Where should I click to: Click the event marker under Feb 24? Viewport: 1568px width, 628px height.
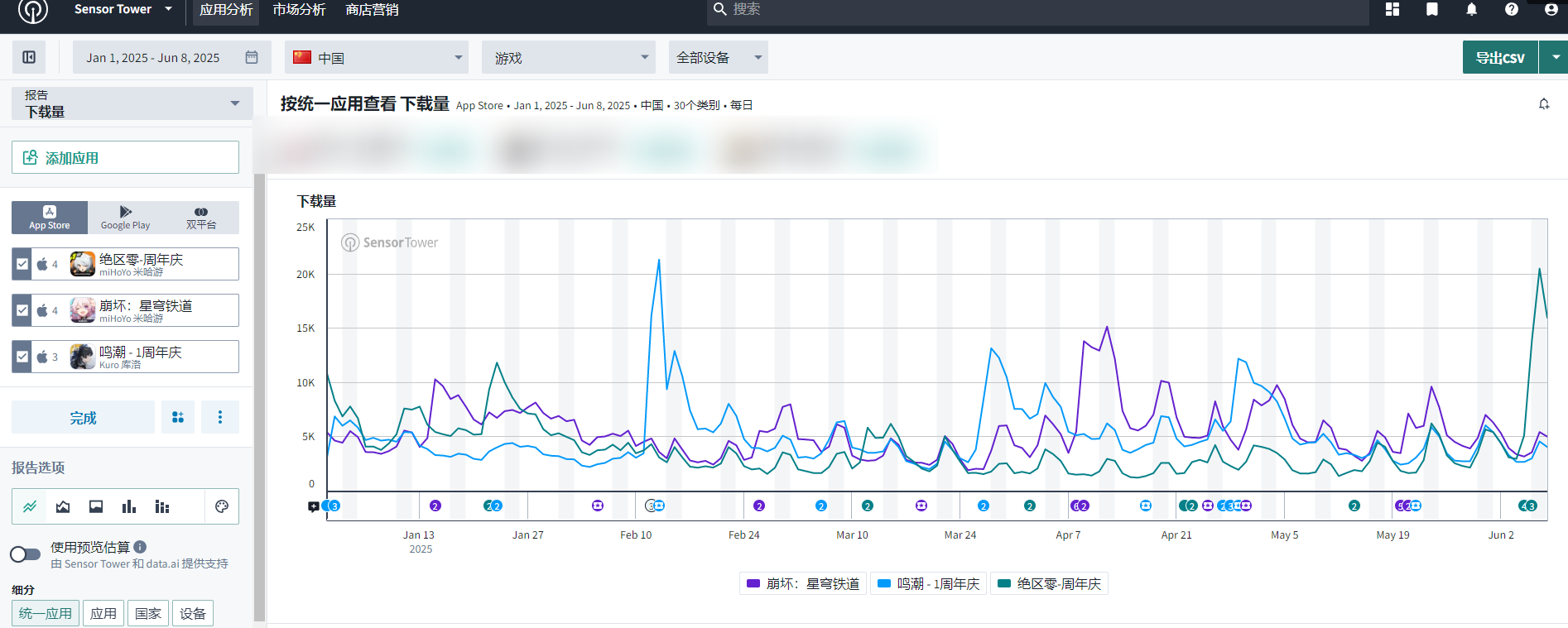tap(759, 506)
